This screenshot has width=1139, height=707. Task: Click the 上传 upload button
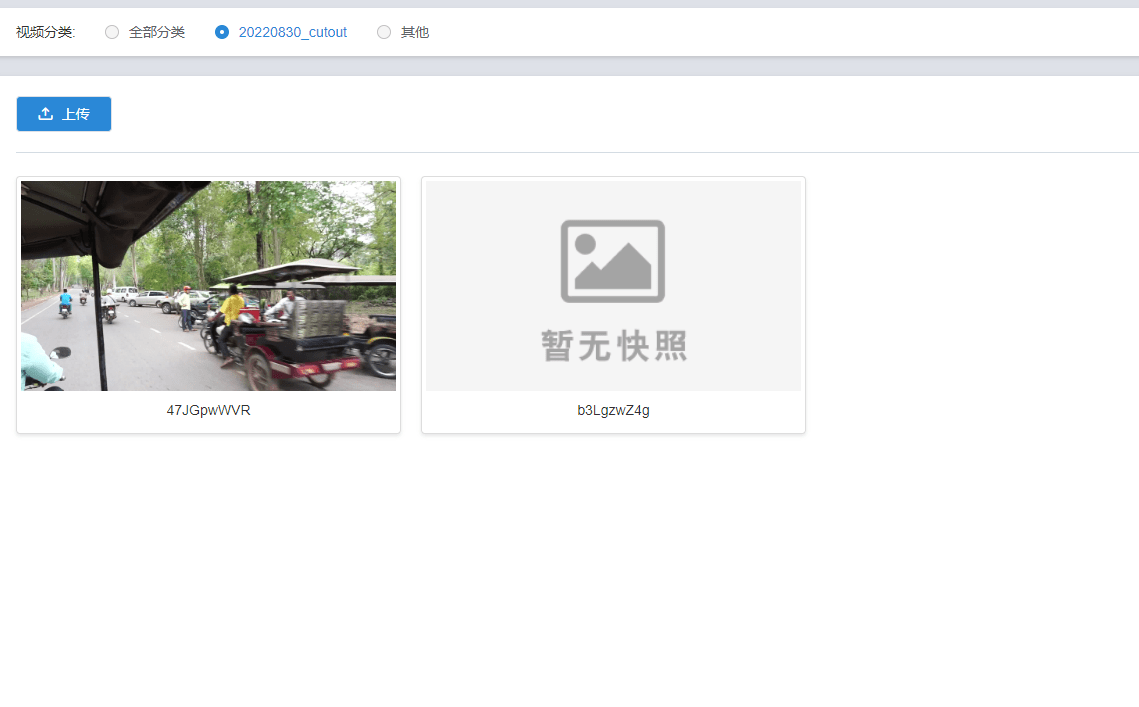pyautogui.click(x=64, y=114)
